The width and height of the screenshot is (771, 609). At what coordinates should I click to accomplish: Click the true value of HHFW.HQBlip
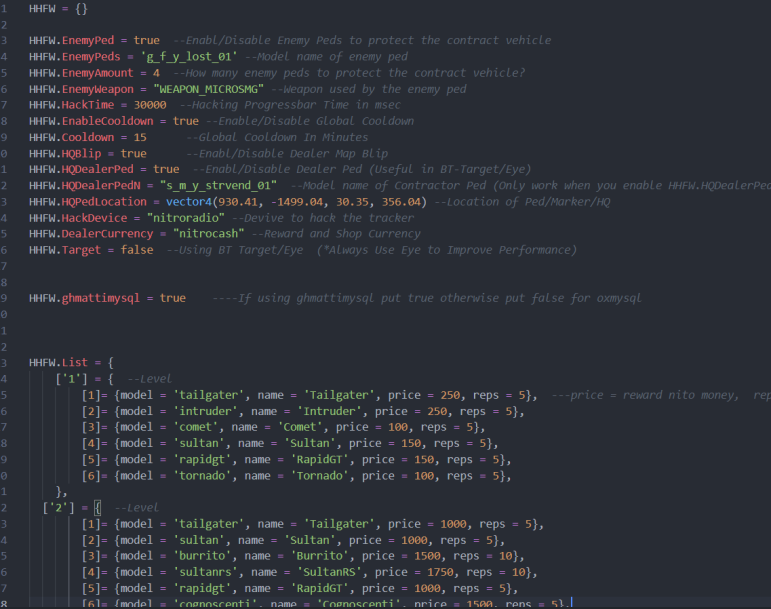click(134, 153)
